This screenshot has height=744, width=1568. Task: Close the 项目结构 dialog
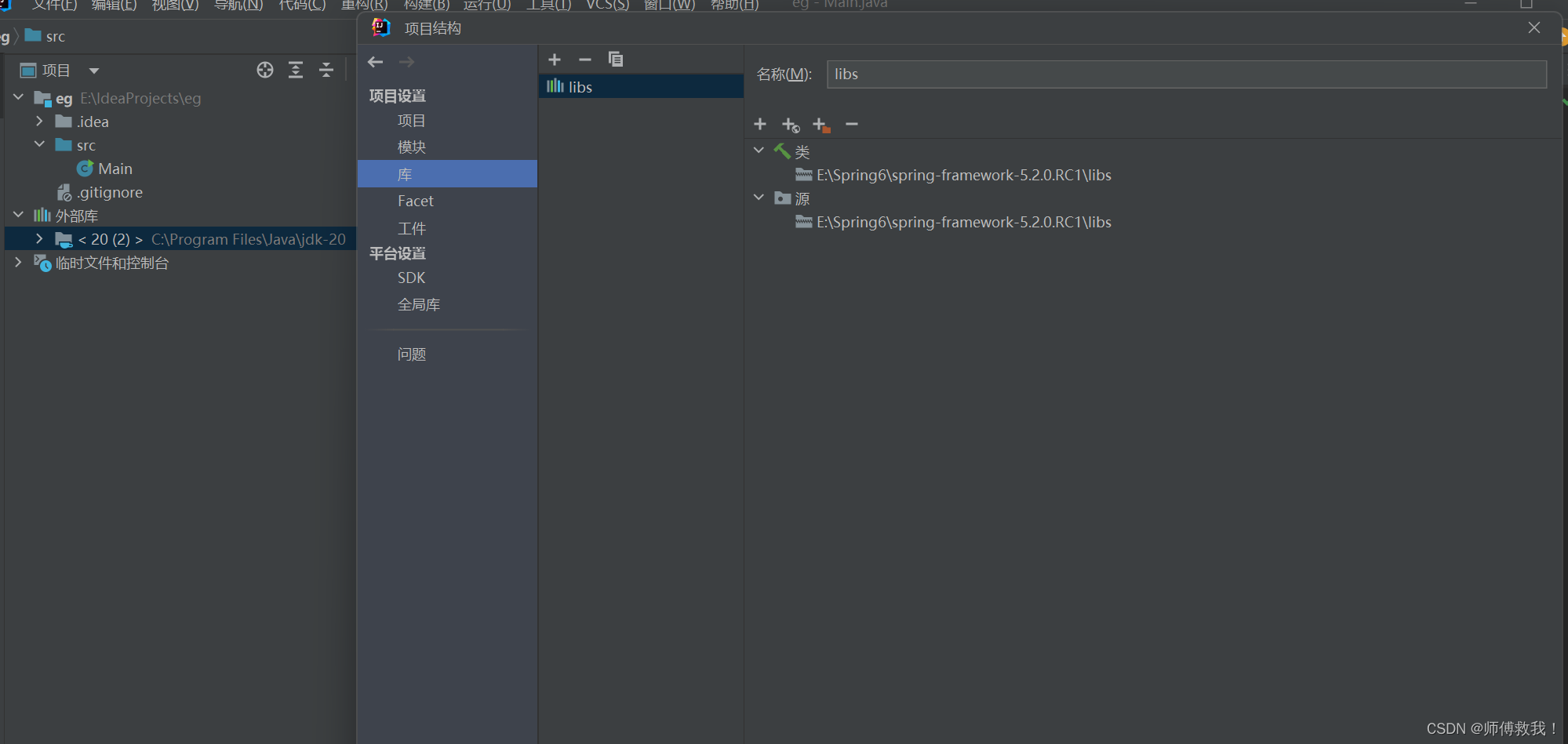tap(1534, 27)
